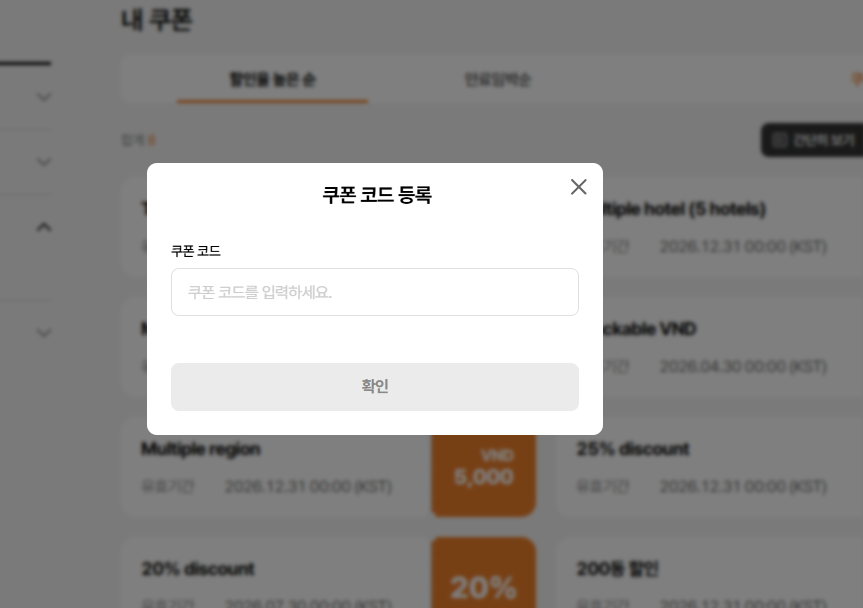Open the 25% discount coupon card
Image resolution: width=863 pixels, height=608 pixels.
click(x=710, y=468)
